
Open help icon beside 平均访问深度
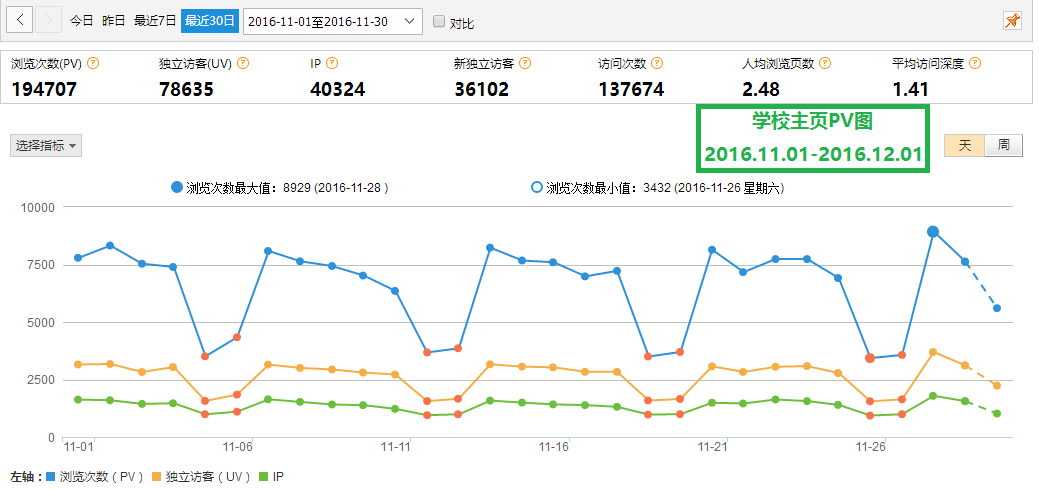click(975, 63)
